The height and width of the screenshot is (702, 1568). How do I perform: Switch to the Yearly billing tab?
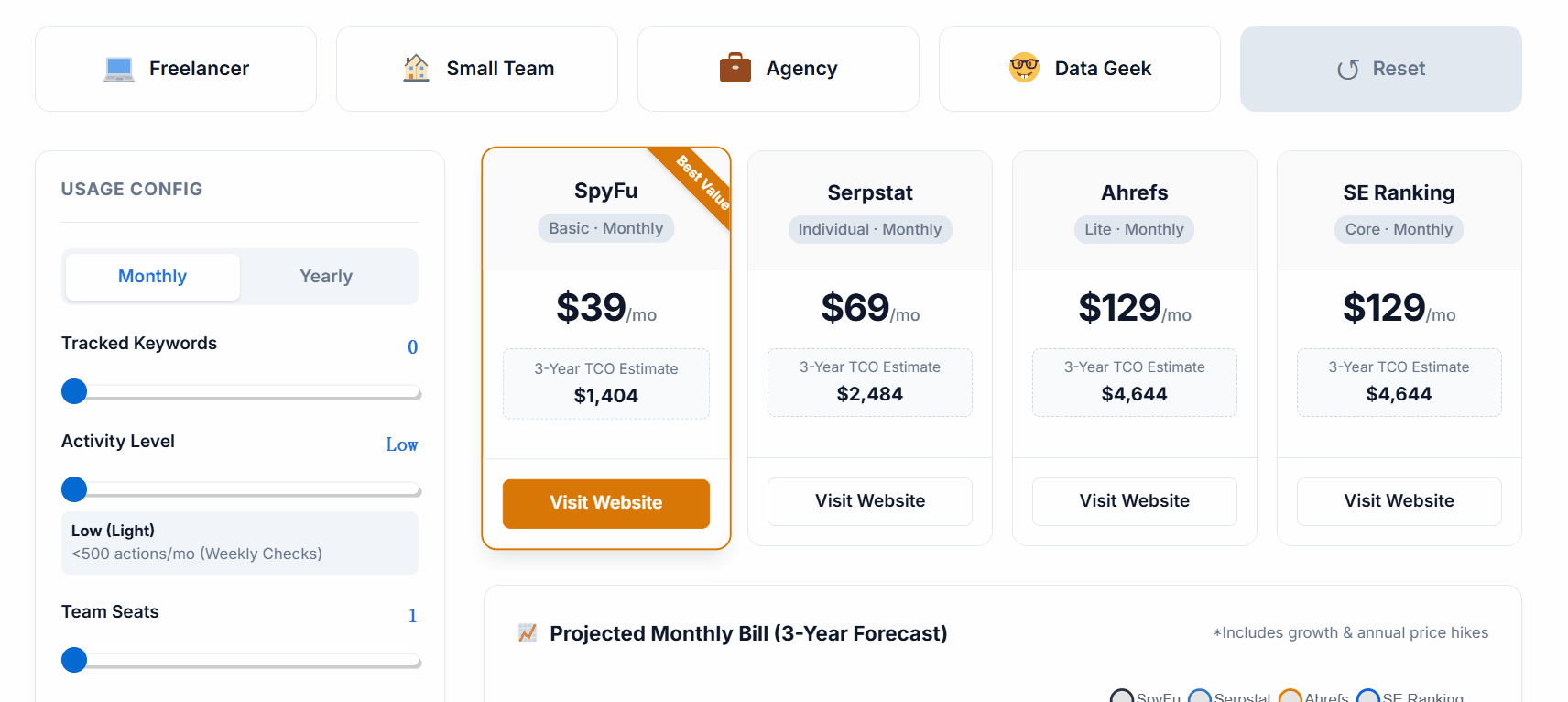326,276
